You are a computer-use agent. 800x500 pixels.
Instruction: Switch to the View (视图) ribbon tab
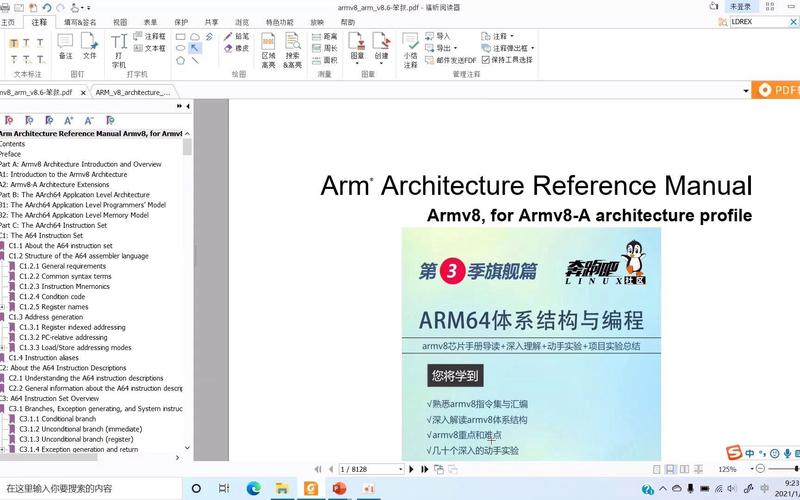pyautogui.click(x=119, y=22)
